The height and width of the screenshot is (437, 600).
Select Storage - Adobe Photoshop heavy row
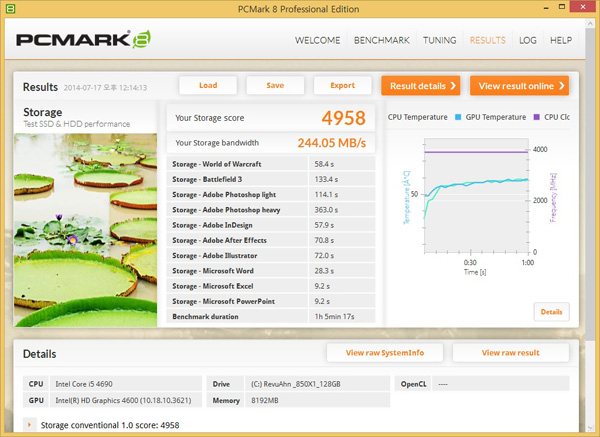click(271, 210)
